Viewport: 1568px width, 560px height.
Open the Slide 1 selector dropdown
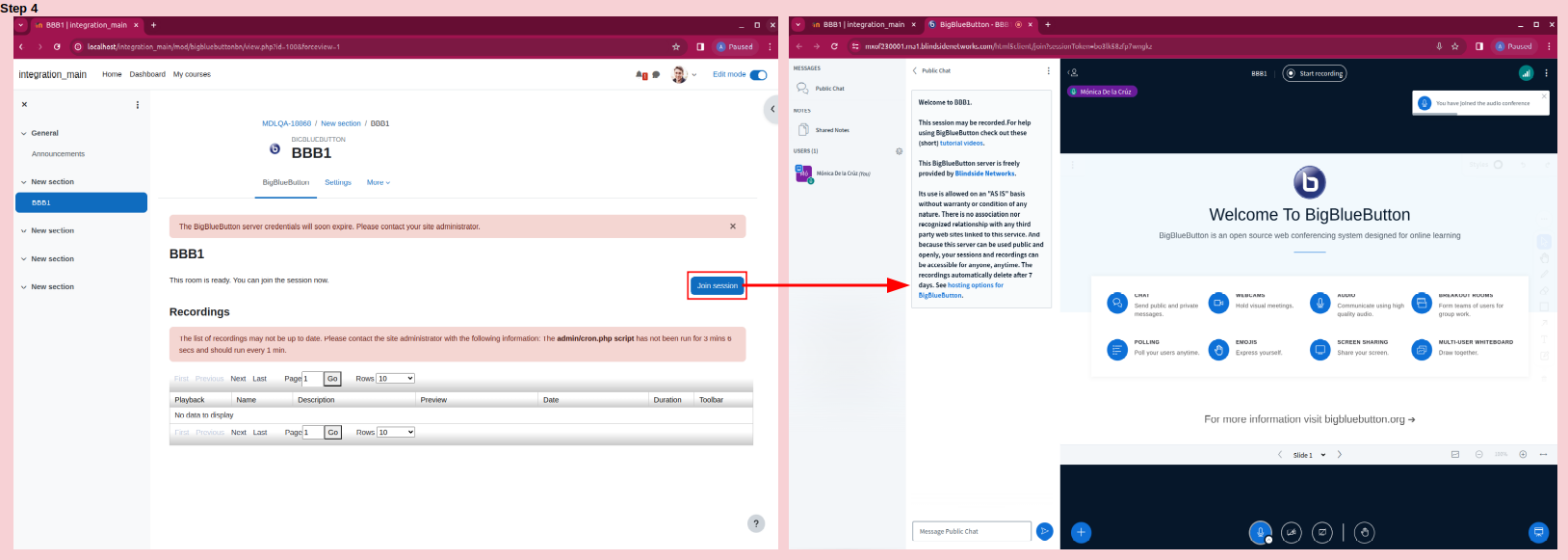pos(1309,455)
